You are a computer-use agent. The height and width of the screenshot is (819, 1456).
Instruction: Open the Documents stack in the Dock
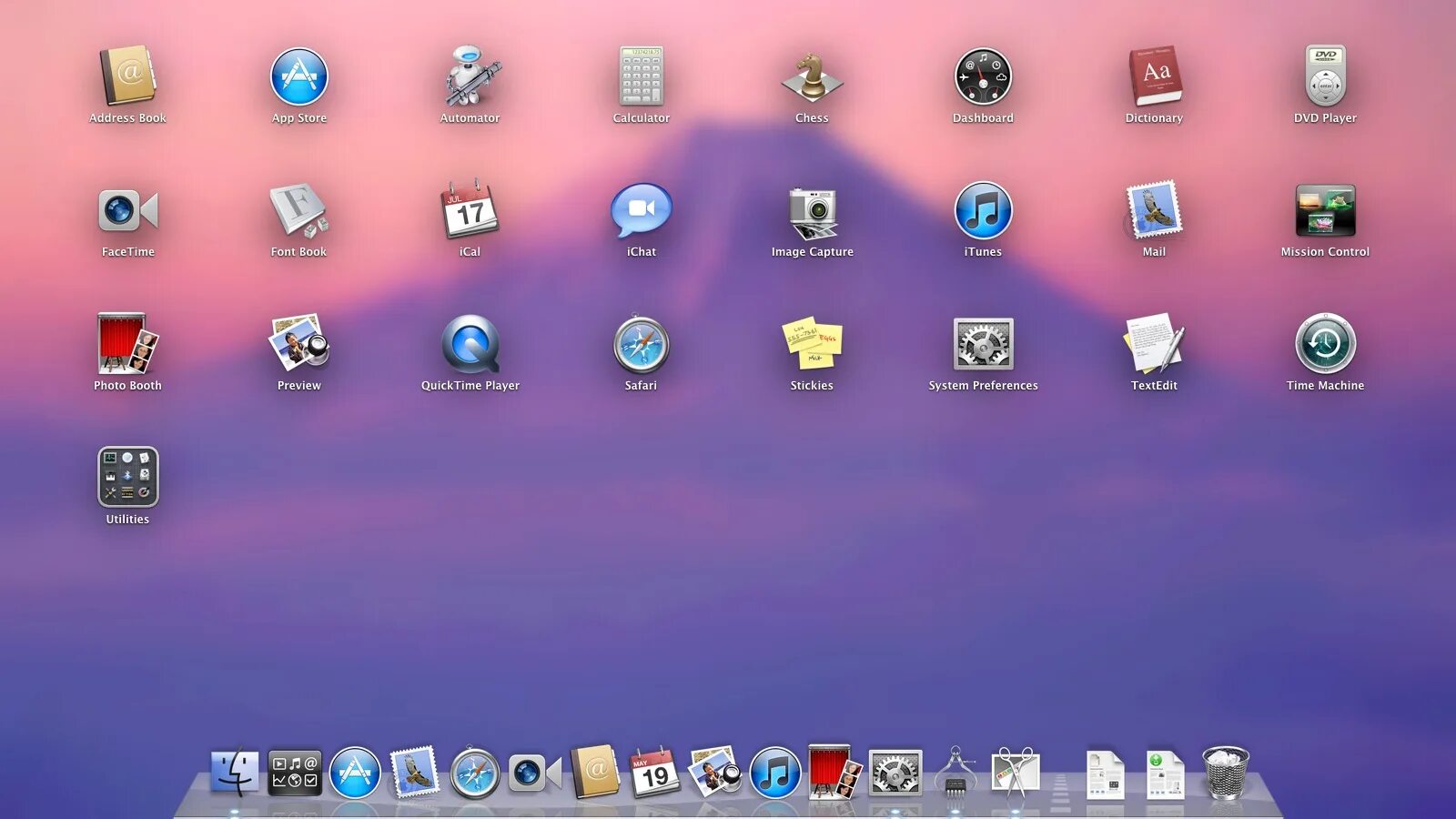(1106, 774)
